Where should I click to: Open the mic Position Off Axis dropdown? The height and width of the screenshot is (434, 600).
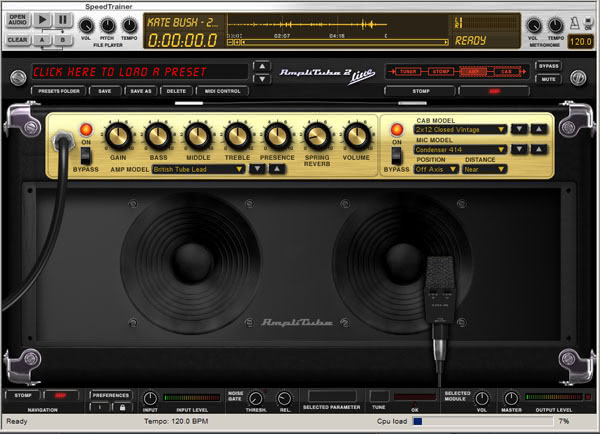[436, 169]
